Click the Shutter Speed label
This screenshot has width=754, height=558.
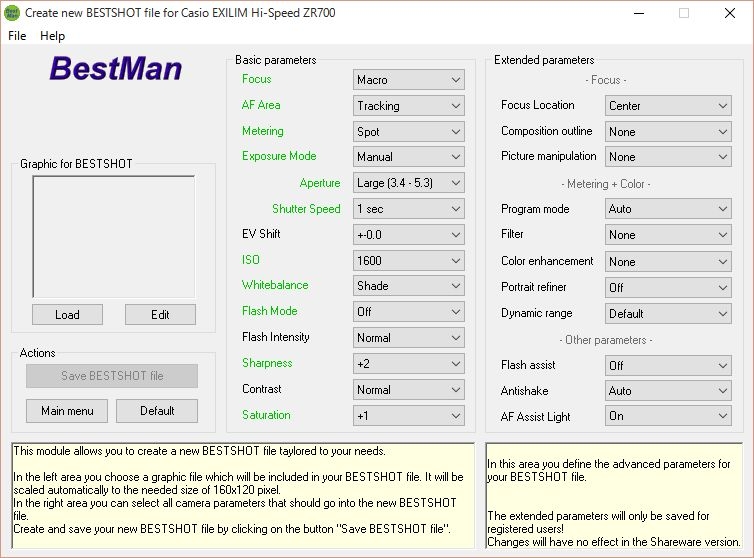pos(306,209)
